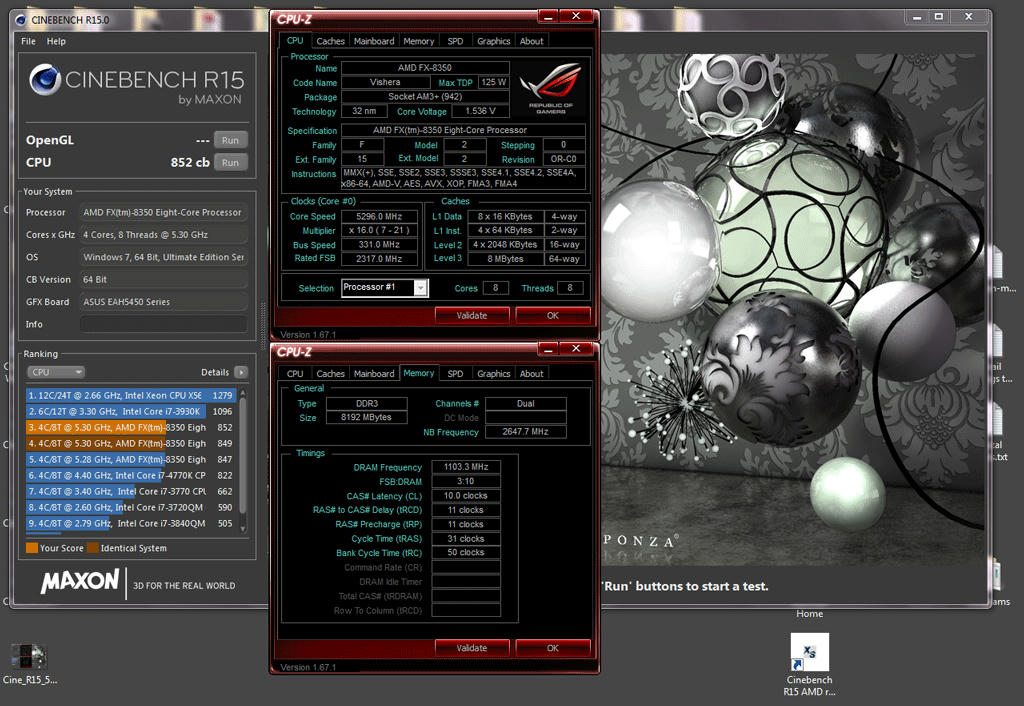The width and height of the screenshot is (1024, 706).
Task: Open the CPU ranking type dropdown
Action: point(56,372)
